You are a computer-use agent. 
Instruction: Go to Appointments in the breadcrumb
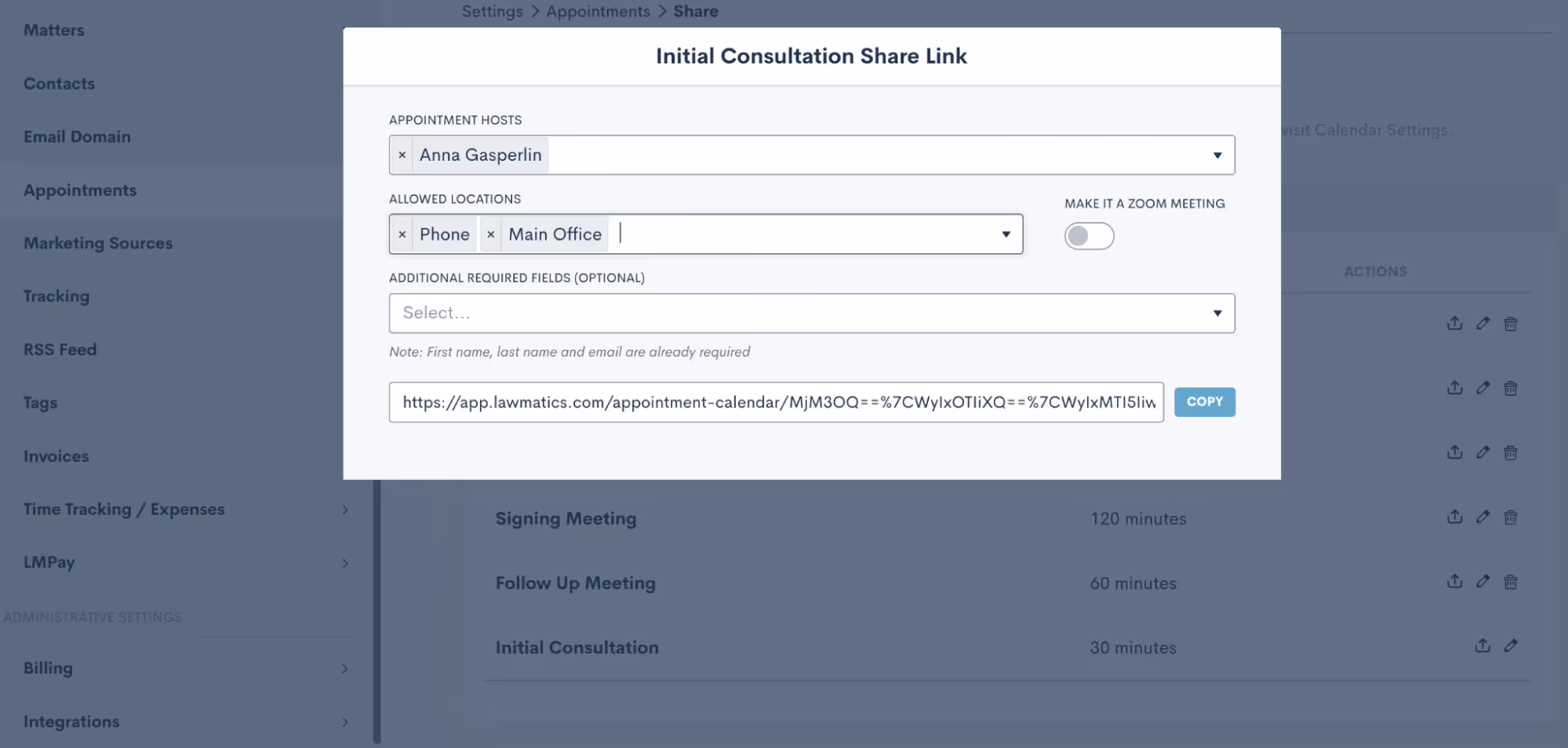pos(598,11)
